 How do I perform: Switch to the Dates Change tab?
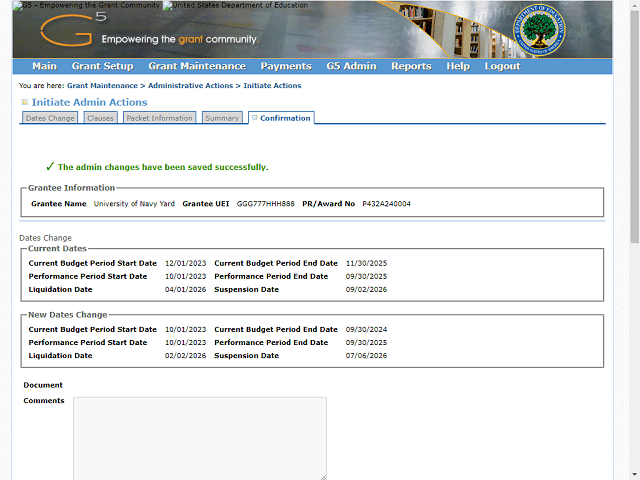tap(50, 118)
